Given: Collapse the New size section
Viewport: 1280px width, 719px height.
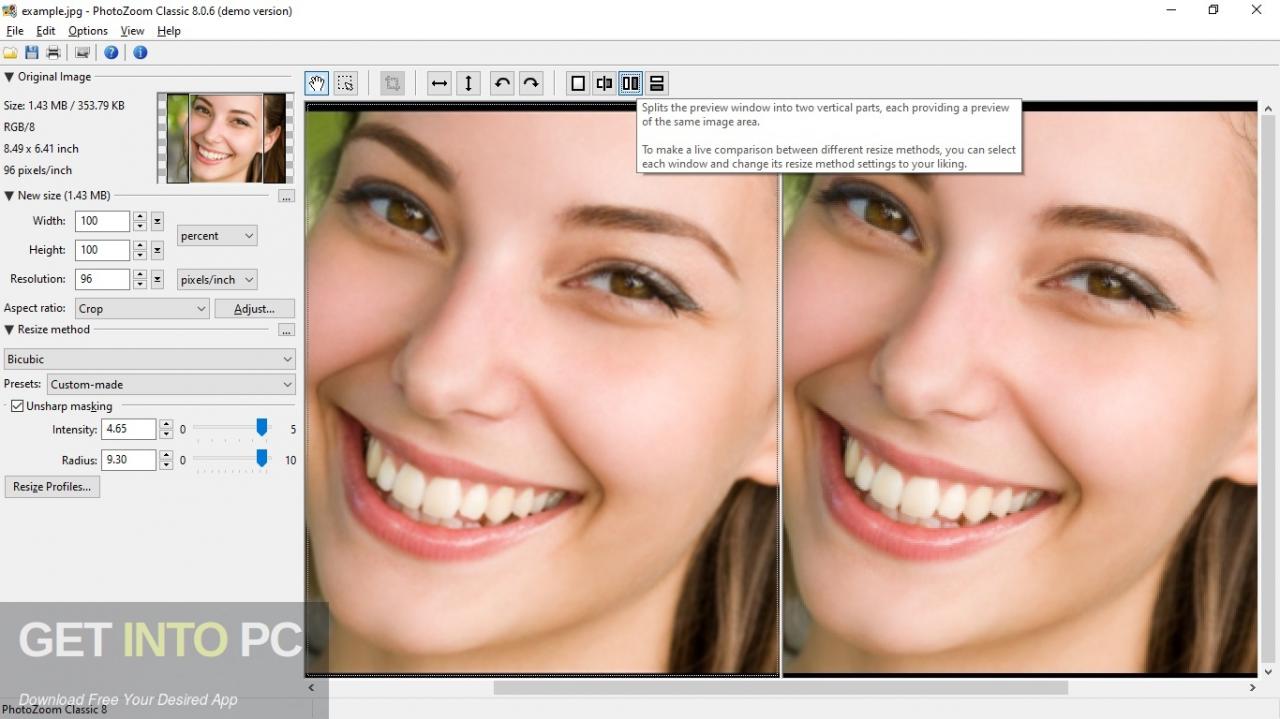Looking at the screenshot, I should (9, 196).
